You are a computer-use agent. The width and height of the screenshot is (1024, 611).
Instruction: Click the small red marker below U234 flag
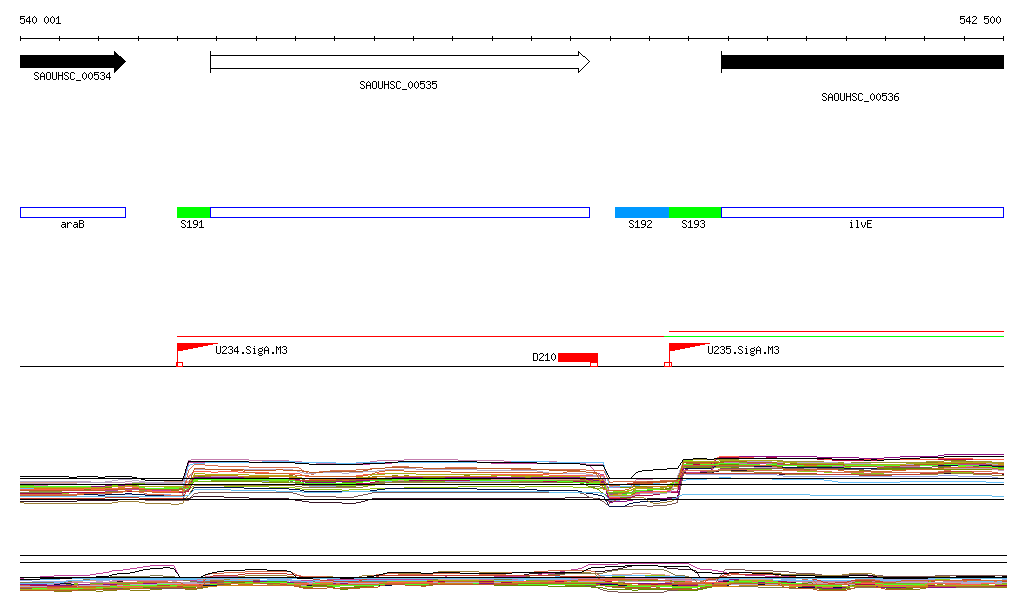click(x=179, y=365)
